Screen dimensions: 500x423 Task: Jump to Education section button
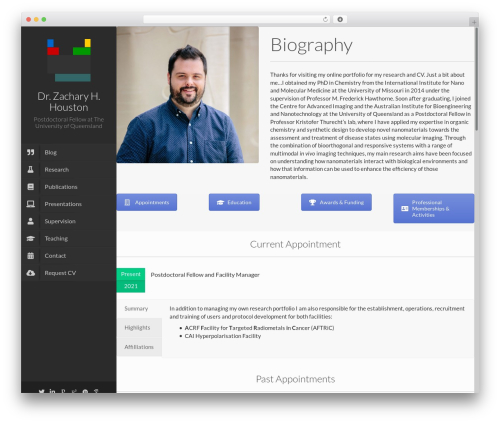click(x=234, y=202)
